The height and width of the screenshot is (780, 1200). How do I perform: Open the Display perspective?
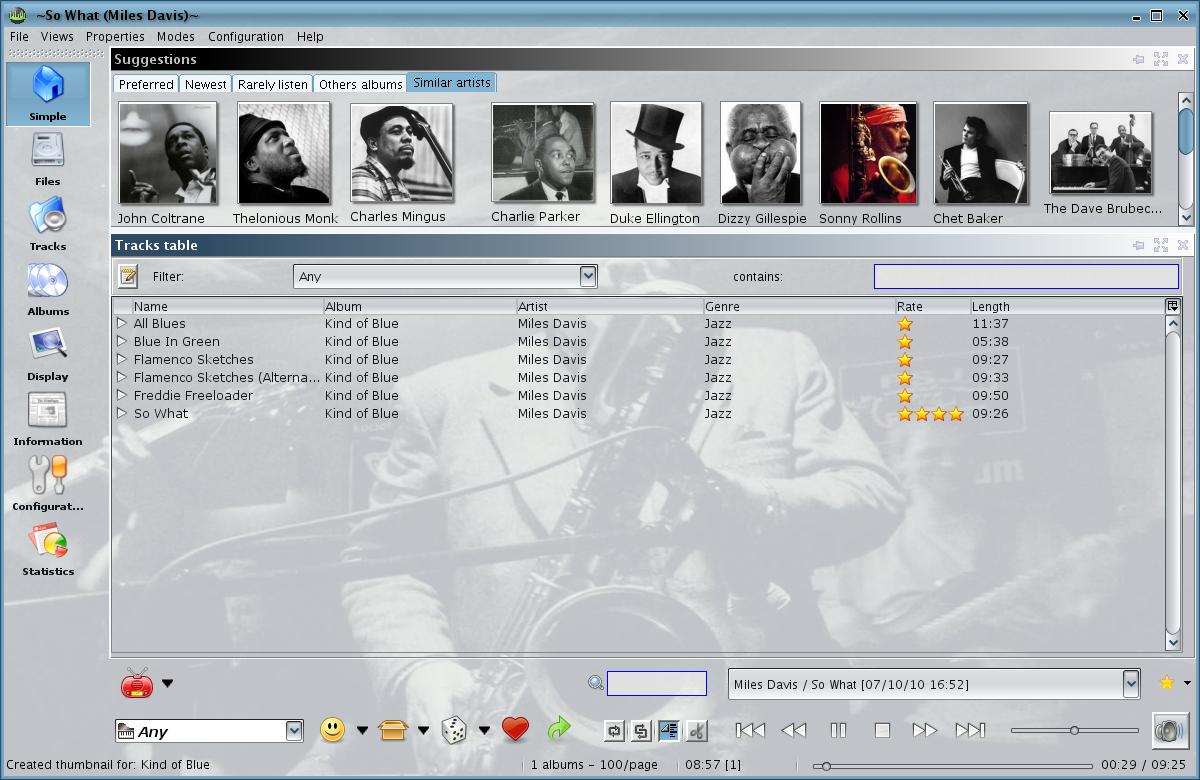(x=48, y=354)
